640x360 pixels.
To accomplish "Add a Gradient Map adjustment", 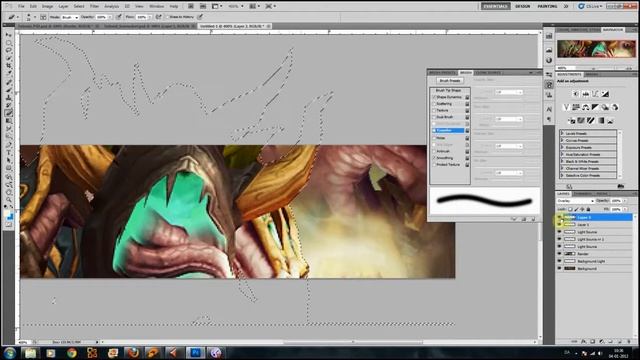I will (601, 121).
